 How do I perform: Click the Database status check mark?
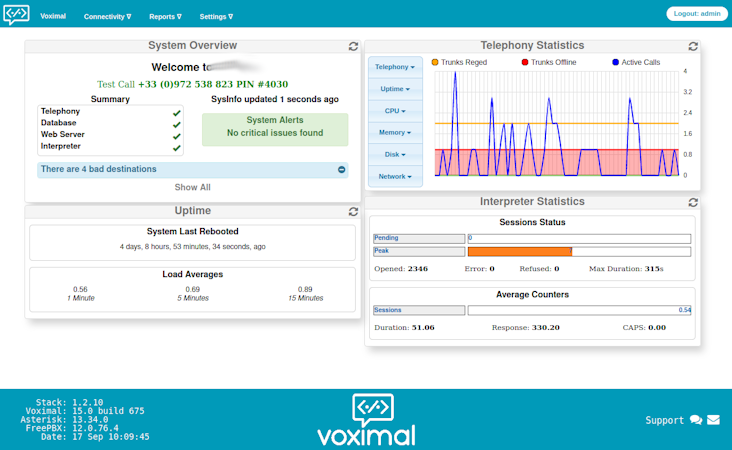(x=176, y=125)
